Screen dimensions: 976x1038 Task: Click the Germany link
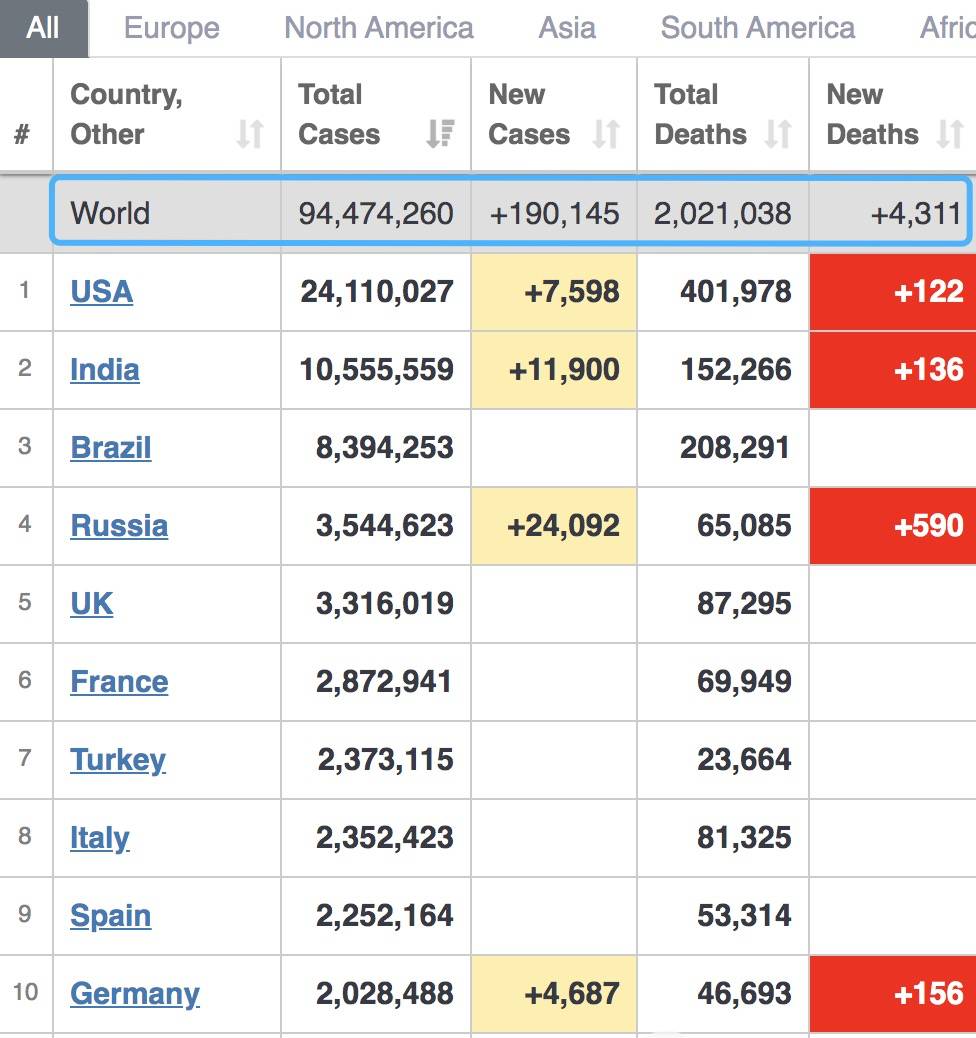(134, 994)
